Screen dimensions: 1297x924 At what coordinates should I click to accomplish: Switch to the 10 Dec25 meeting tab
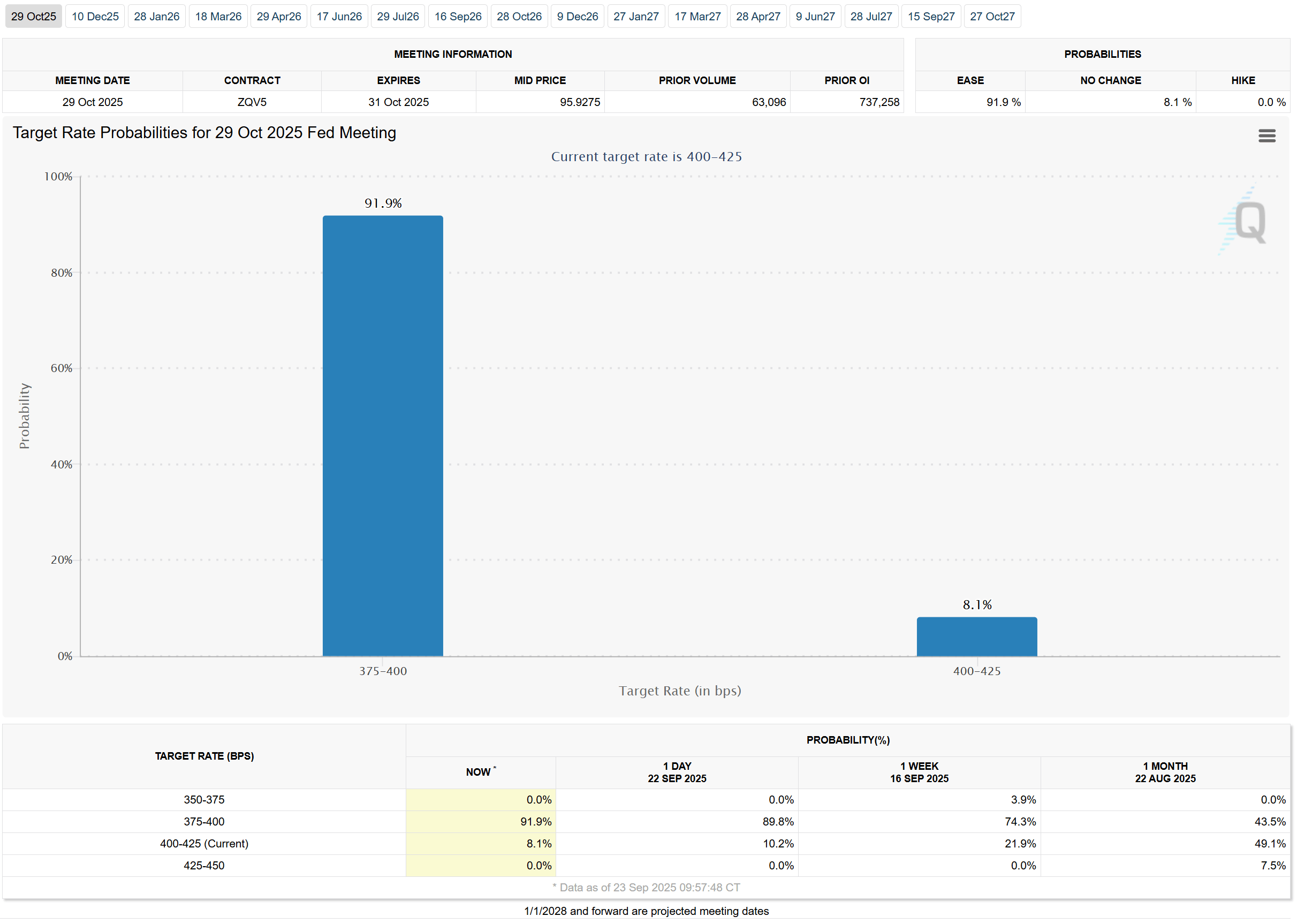(x=94, y=16)
